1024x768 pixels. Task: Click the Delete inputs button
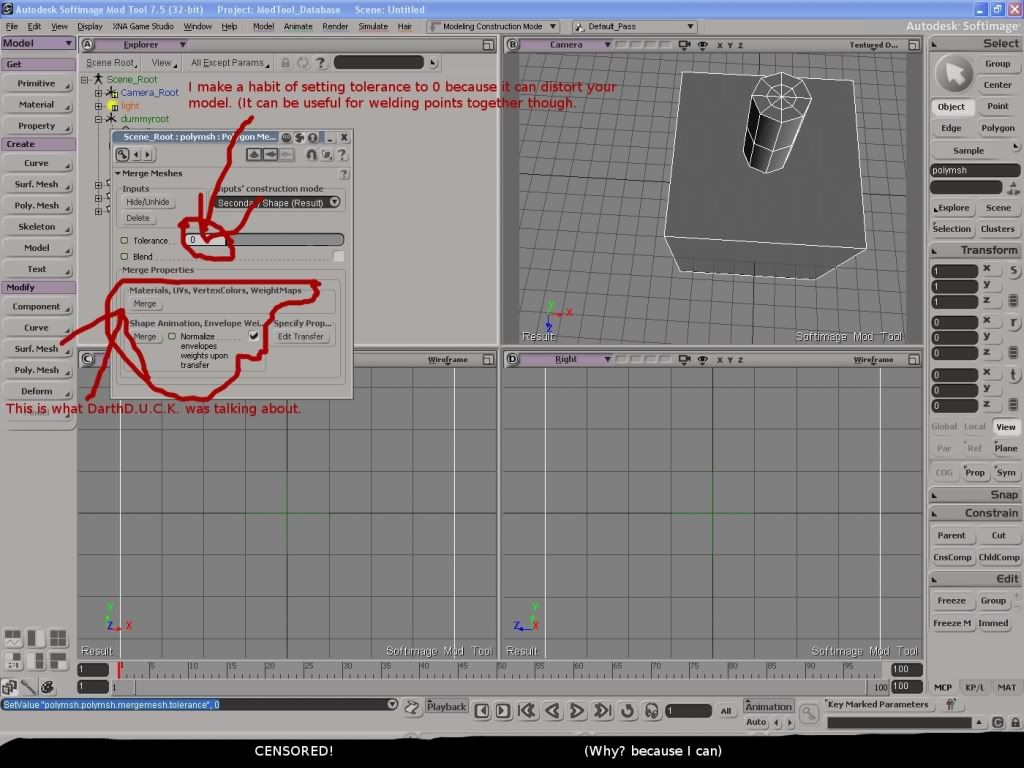[x=138, y=218]
